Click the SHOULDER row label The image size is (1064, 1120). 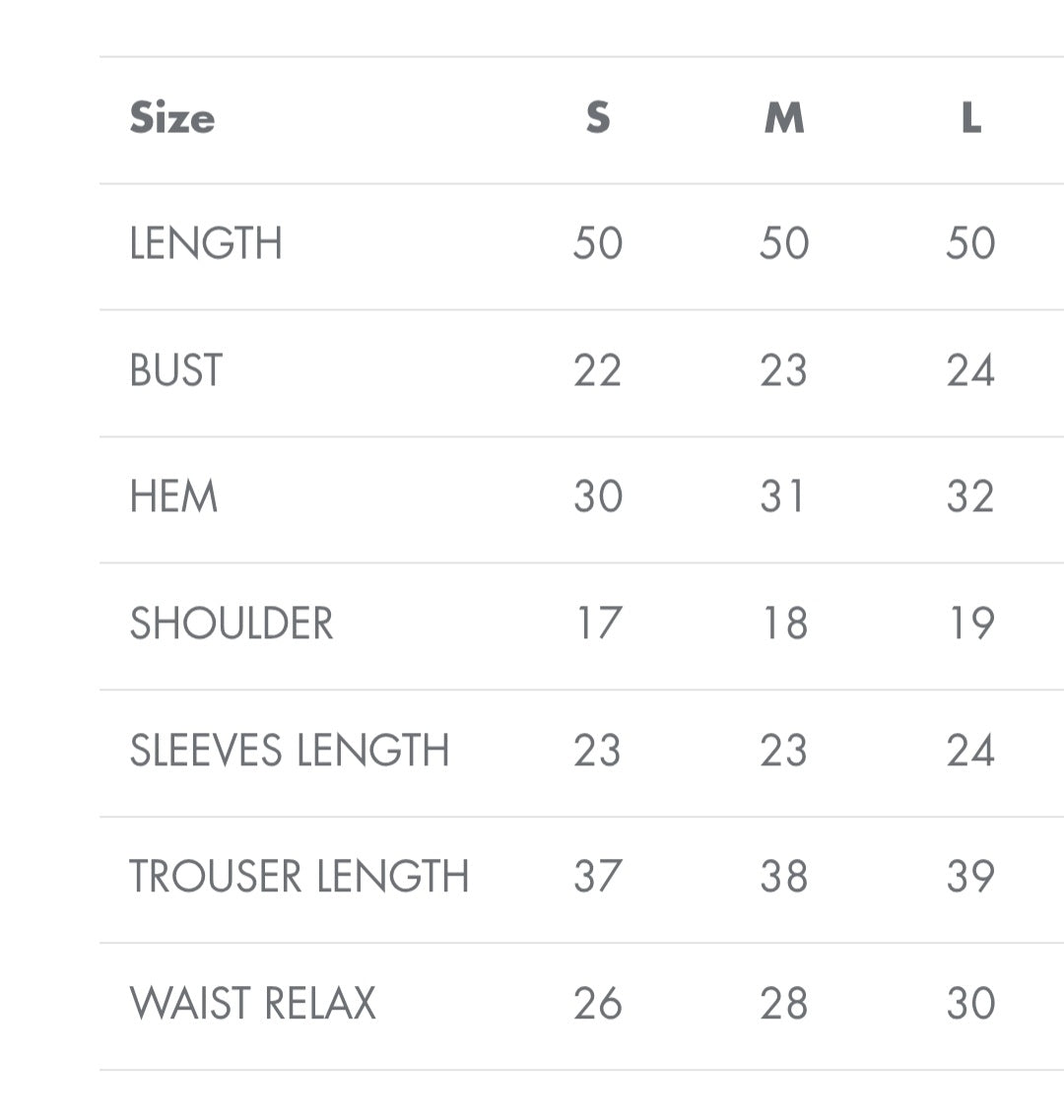pyautogui.click(x=232, y=624)
